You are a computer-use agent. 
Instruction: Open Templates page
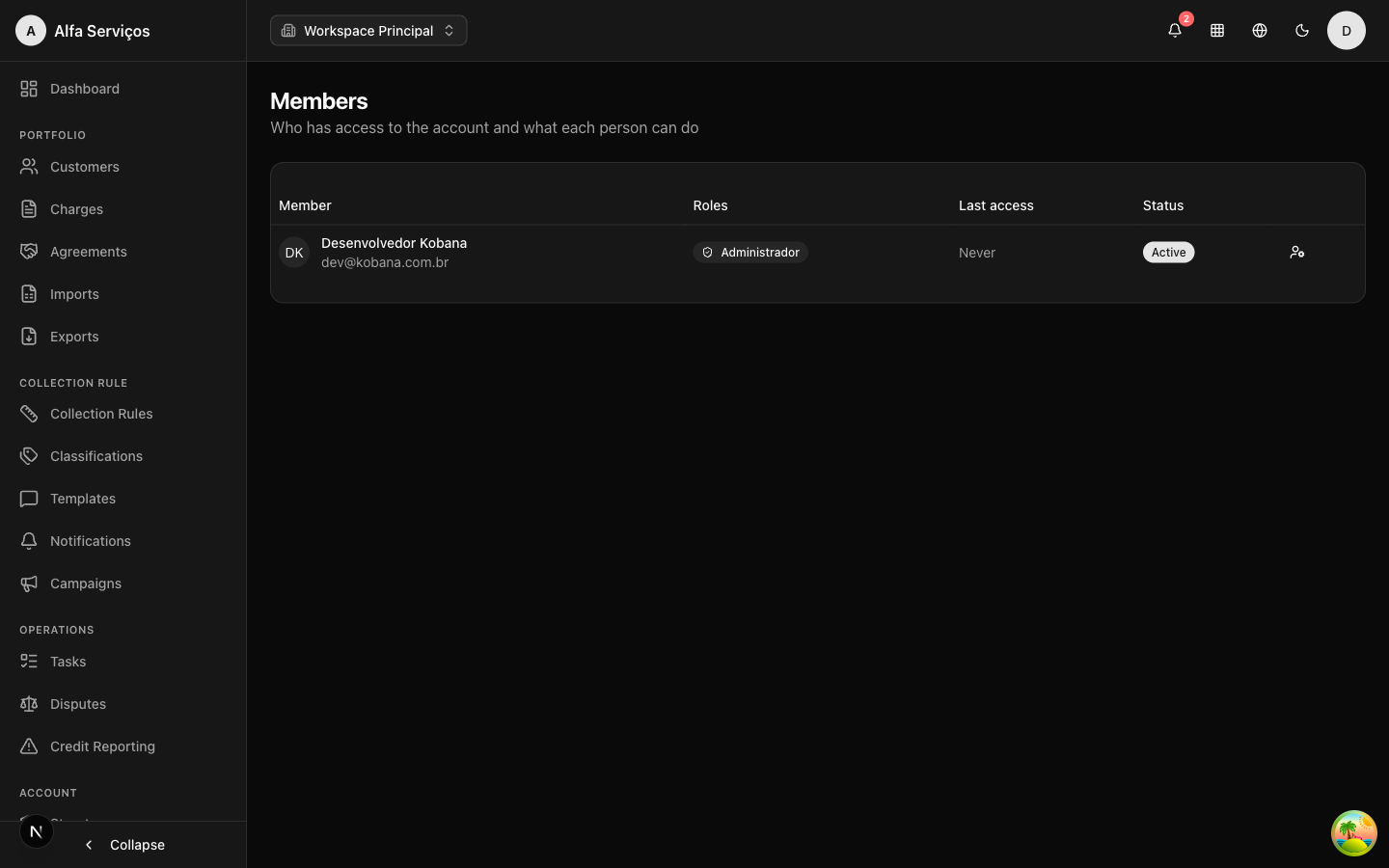tap(123, 499)
